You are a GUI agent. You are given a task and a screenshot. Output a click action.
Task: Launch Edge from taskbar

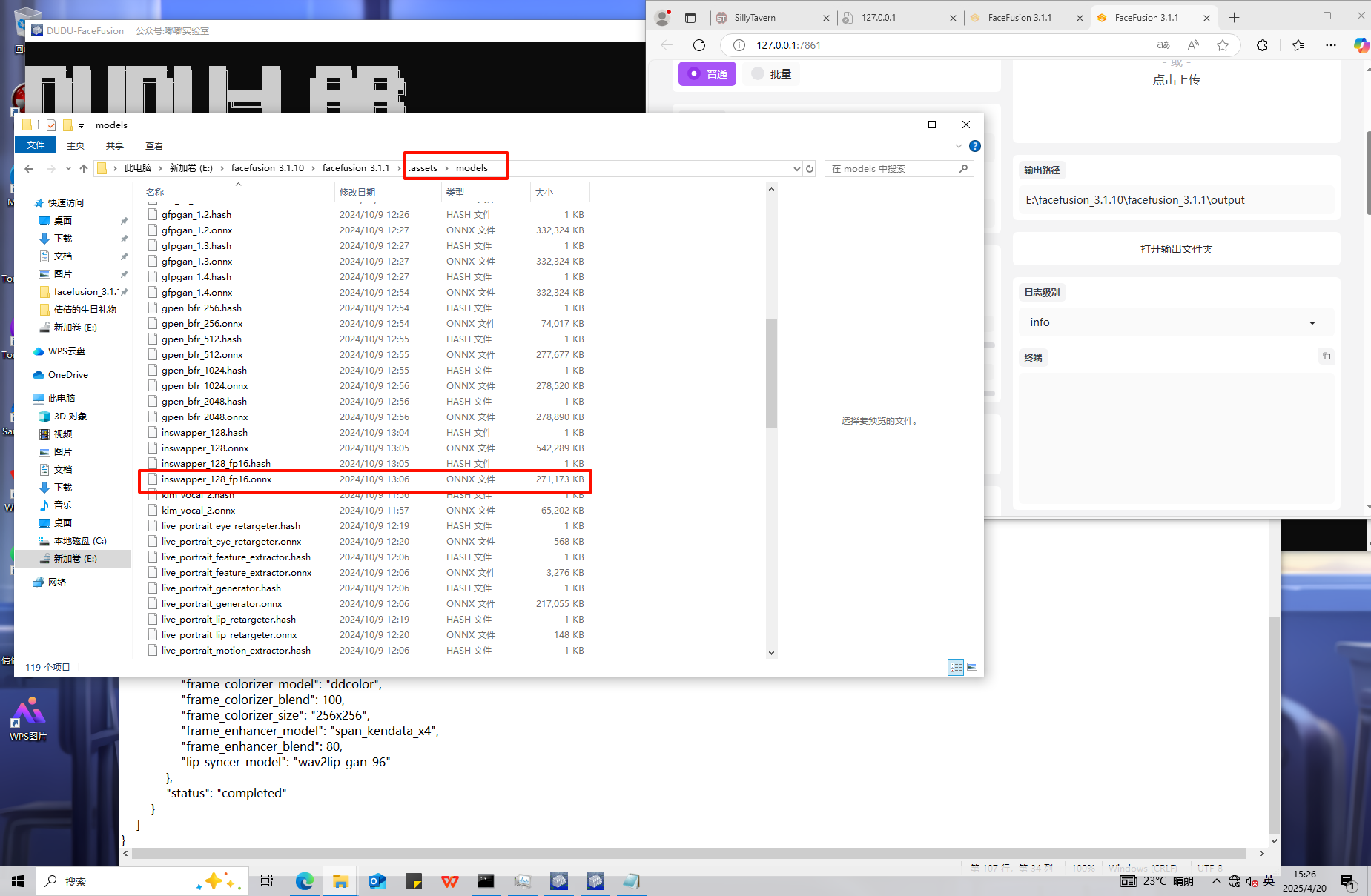click(305, 881)
